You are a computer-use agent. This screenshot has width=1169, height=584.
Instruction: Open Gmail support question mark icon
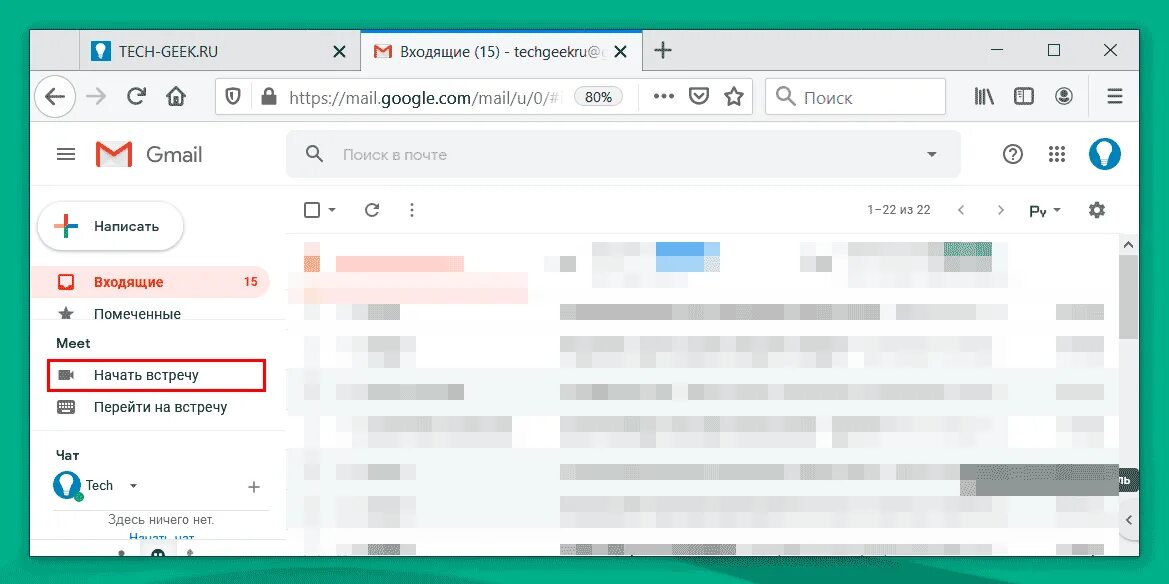point(1012,154)
